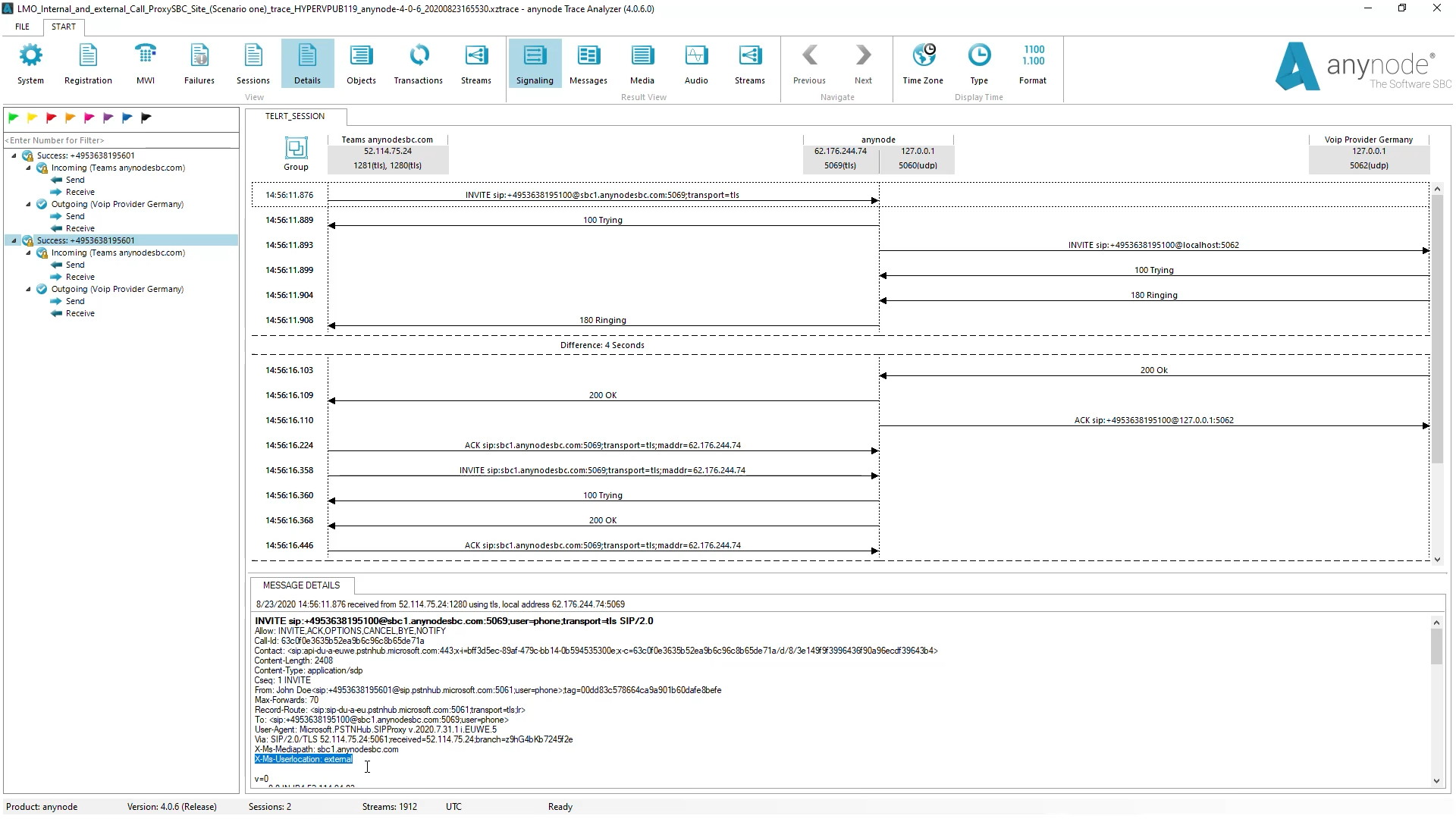Screen dimensions: 1456x819
Task: Select the red flag
Action: click(52, 118)
